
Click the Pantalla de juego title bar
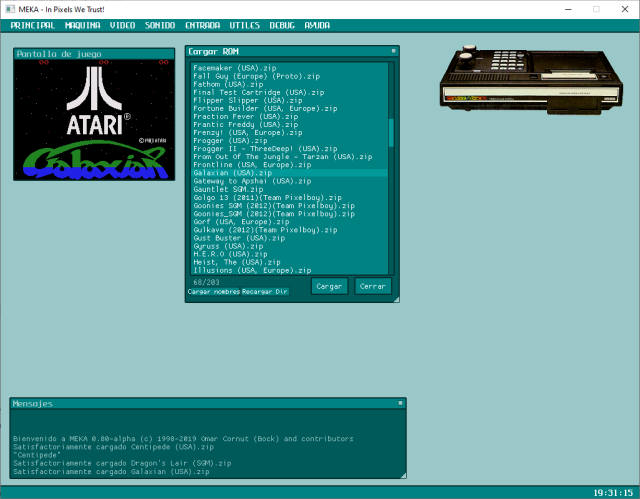tap(94, 54)
